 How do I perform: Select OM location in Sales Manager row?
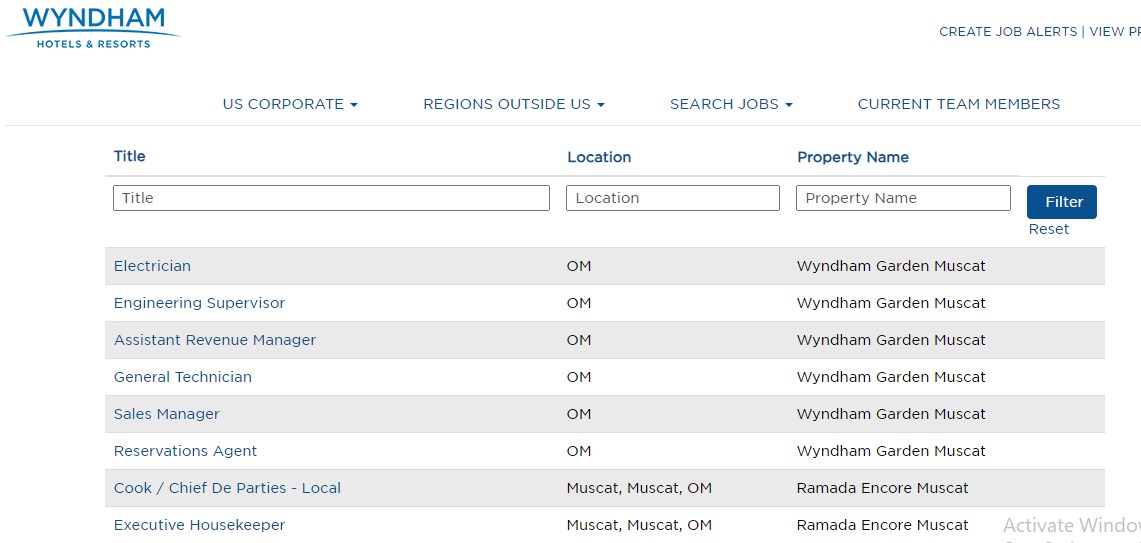(579, 414)
